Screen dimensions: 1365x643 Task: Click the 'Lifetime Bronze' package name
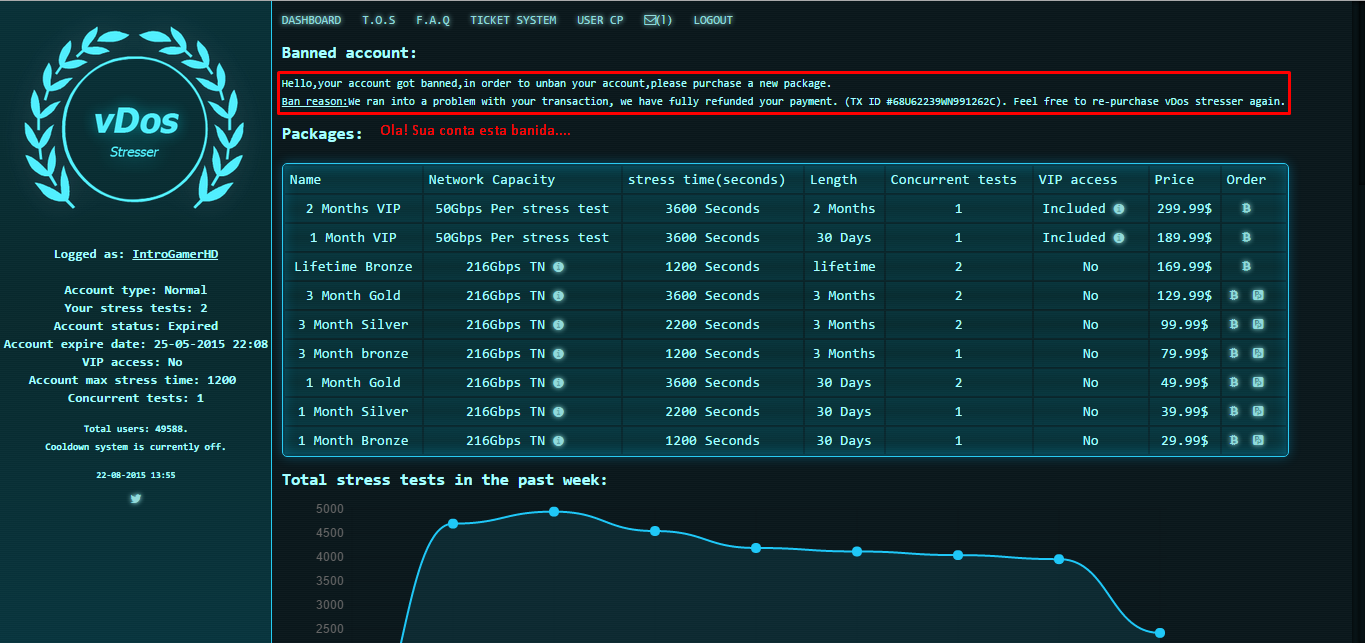353,267
